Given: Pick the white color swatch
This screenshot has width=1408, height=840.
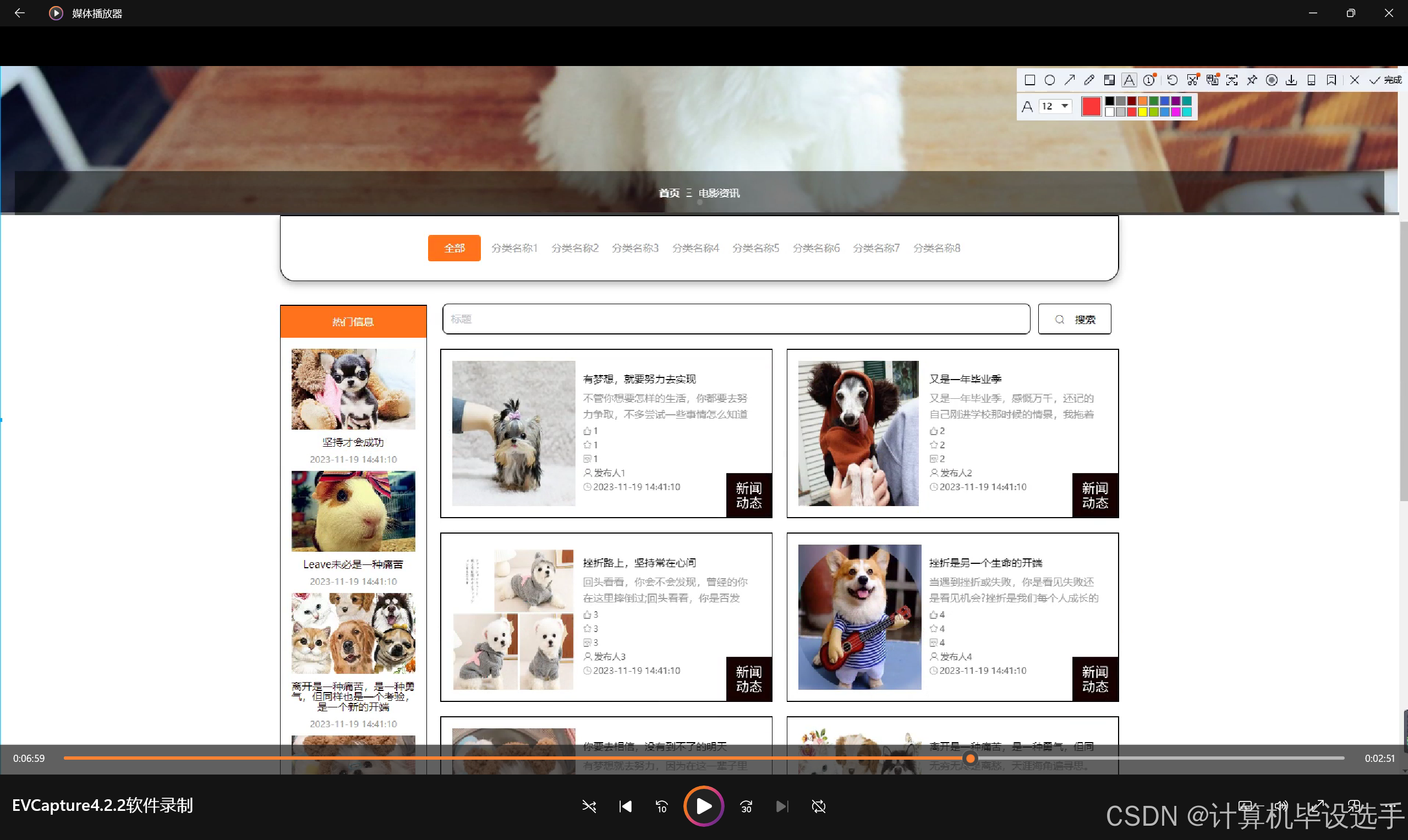Looking at the screenshot, I should point(1110,112).
